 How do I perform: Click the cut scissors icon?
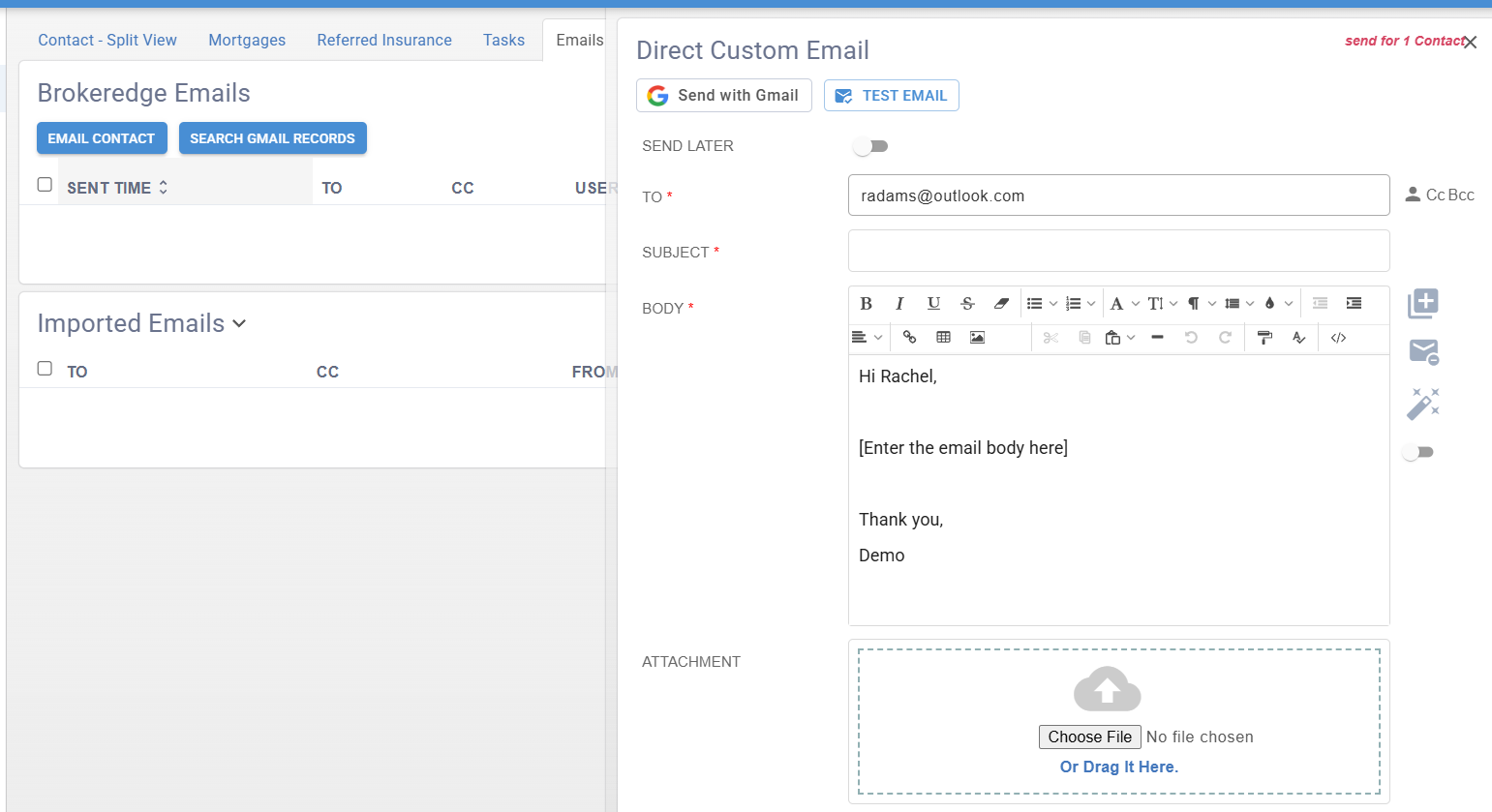pos(1050,337)
